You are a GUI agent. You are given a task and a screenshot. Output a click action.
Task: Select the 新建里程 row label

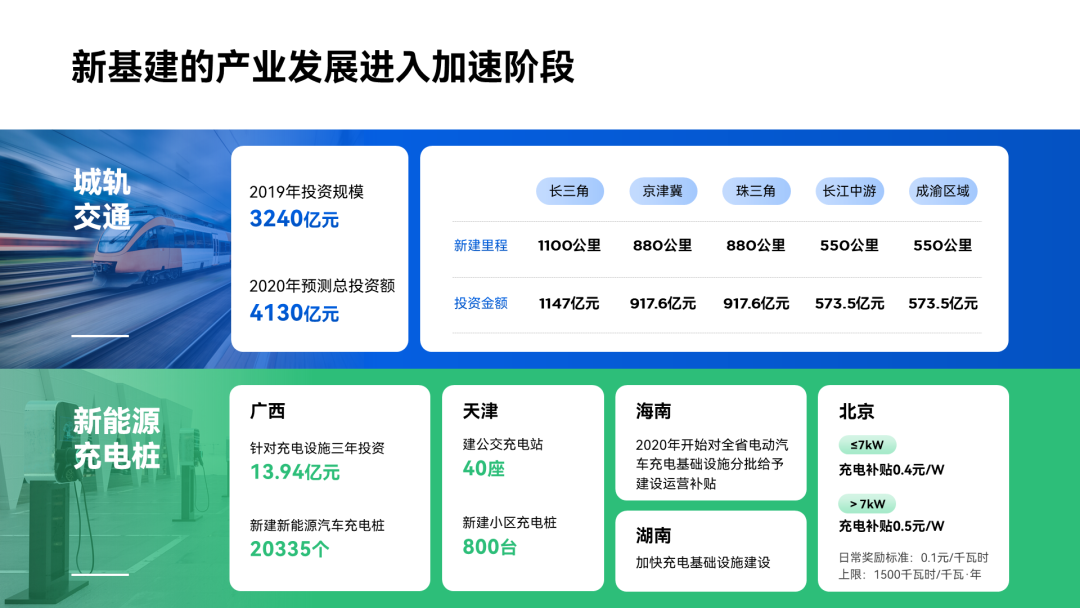pyautogui.click(x=481, y=245)
